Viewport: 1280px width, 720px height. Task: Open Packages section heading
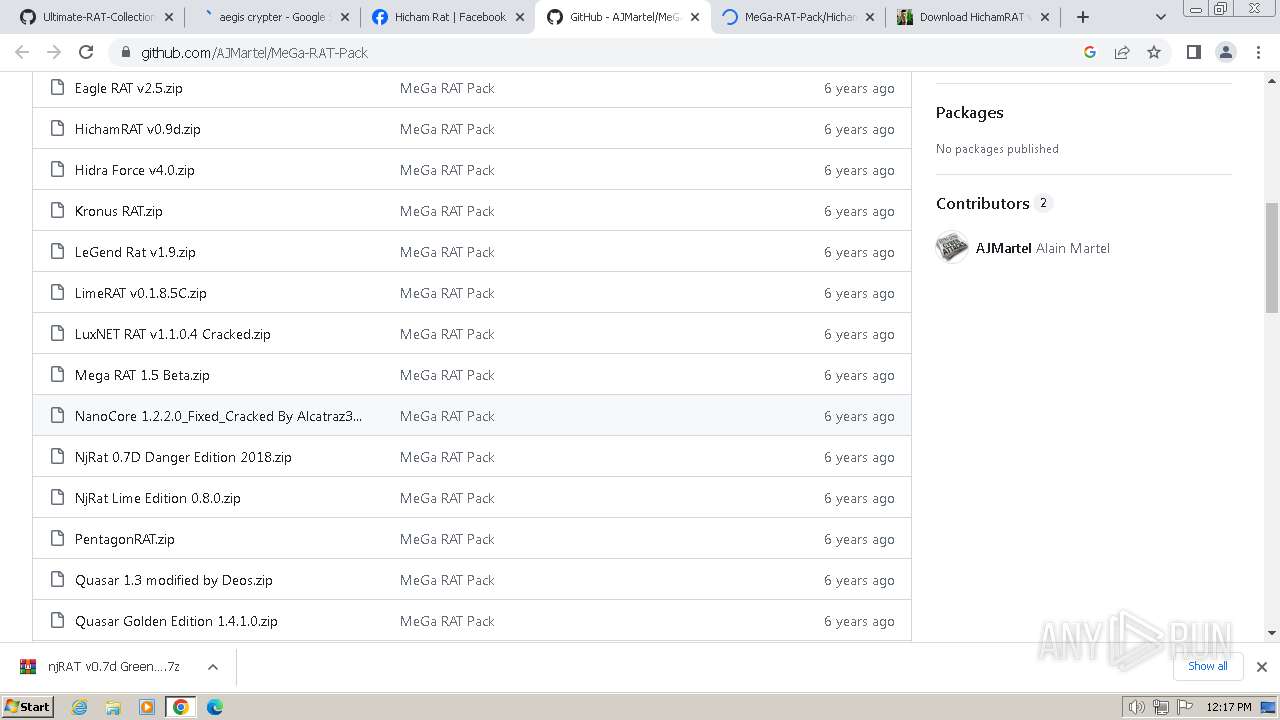pos(969,113)
